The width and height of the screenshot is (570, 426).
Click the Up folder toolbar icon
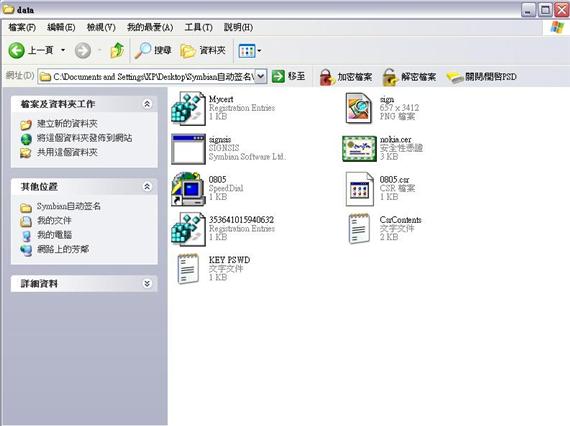(x=117, y=50)
